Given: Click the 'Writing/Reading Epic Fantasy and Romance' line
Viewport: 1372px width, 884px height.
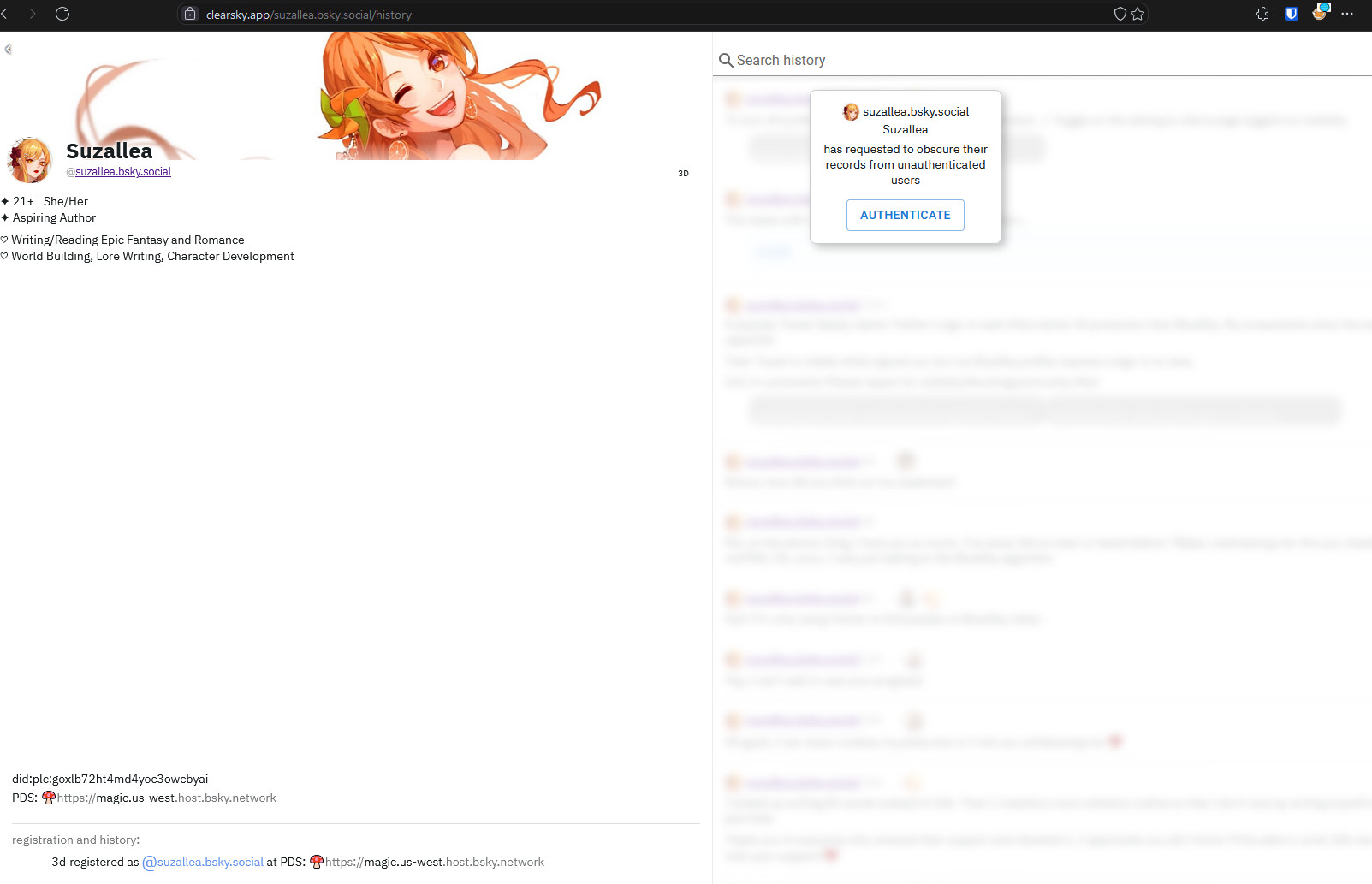Looking at the screenshot, I should (128, 240).
